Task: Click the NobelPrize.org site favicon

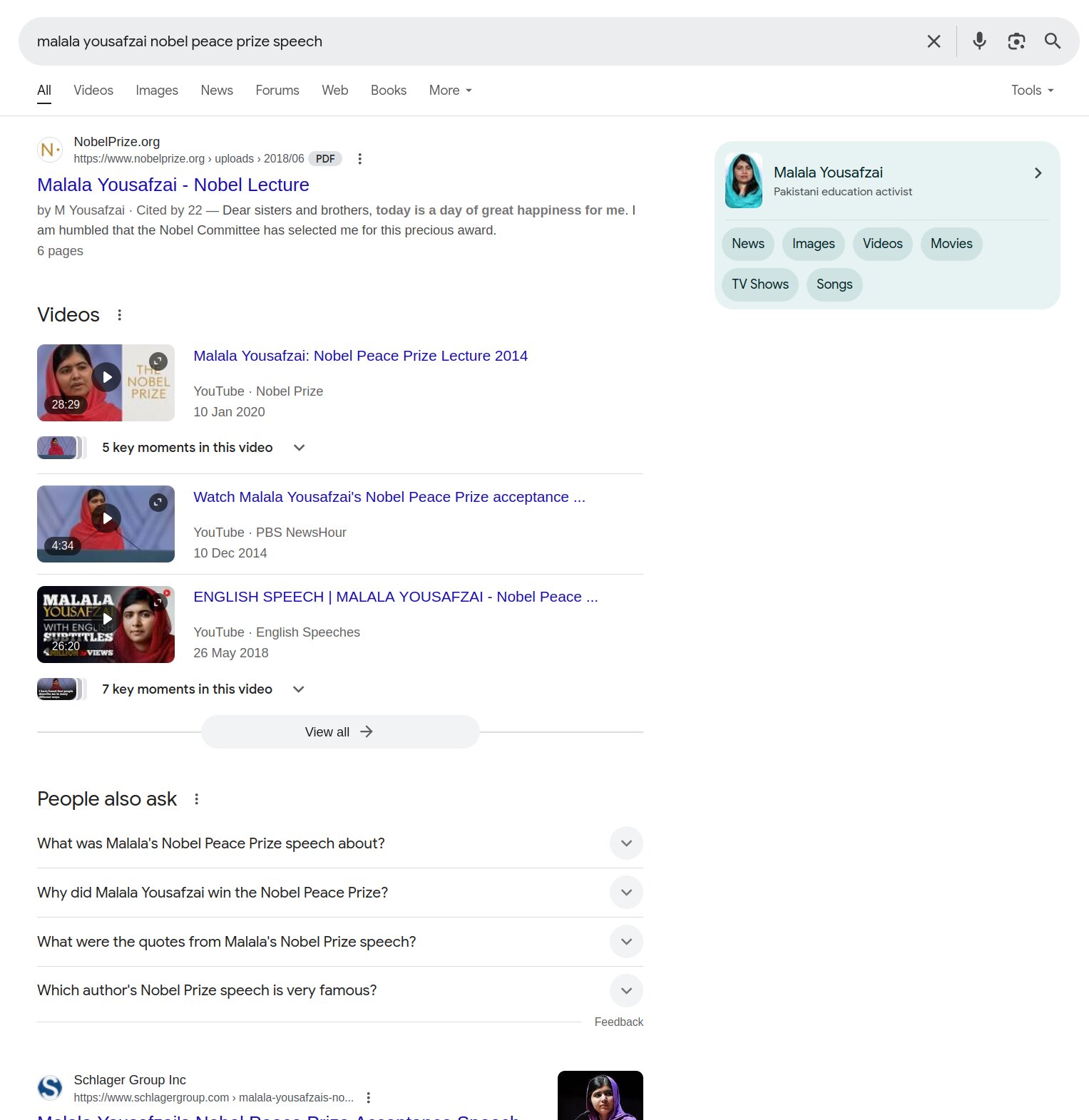Action: (50, 150)
